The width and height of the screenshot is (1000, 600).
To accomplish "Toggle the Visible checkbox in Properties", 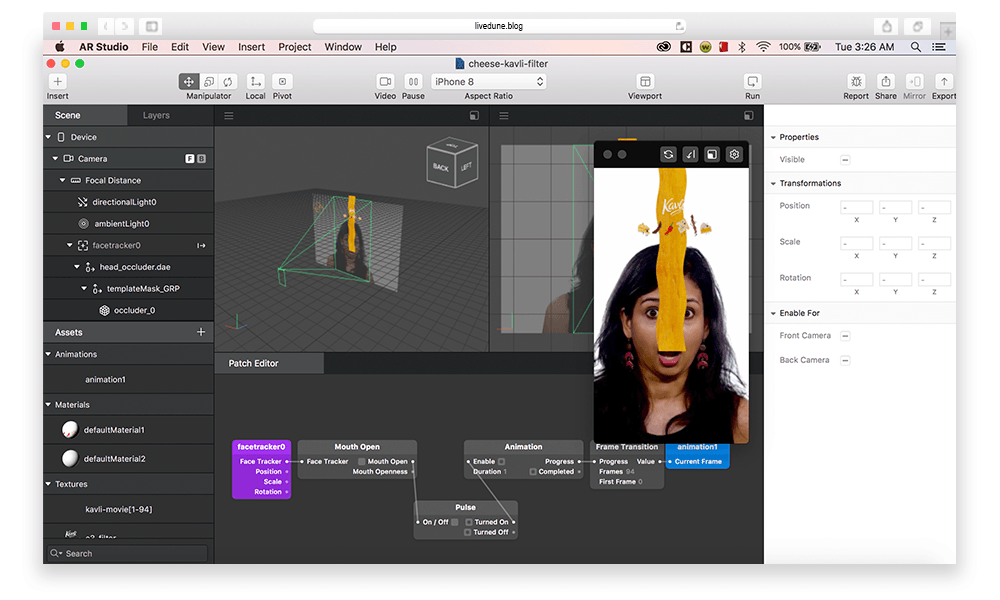I will click(845, 160).
